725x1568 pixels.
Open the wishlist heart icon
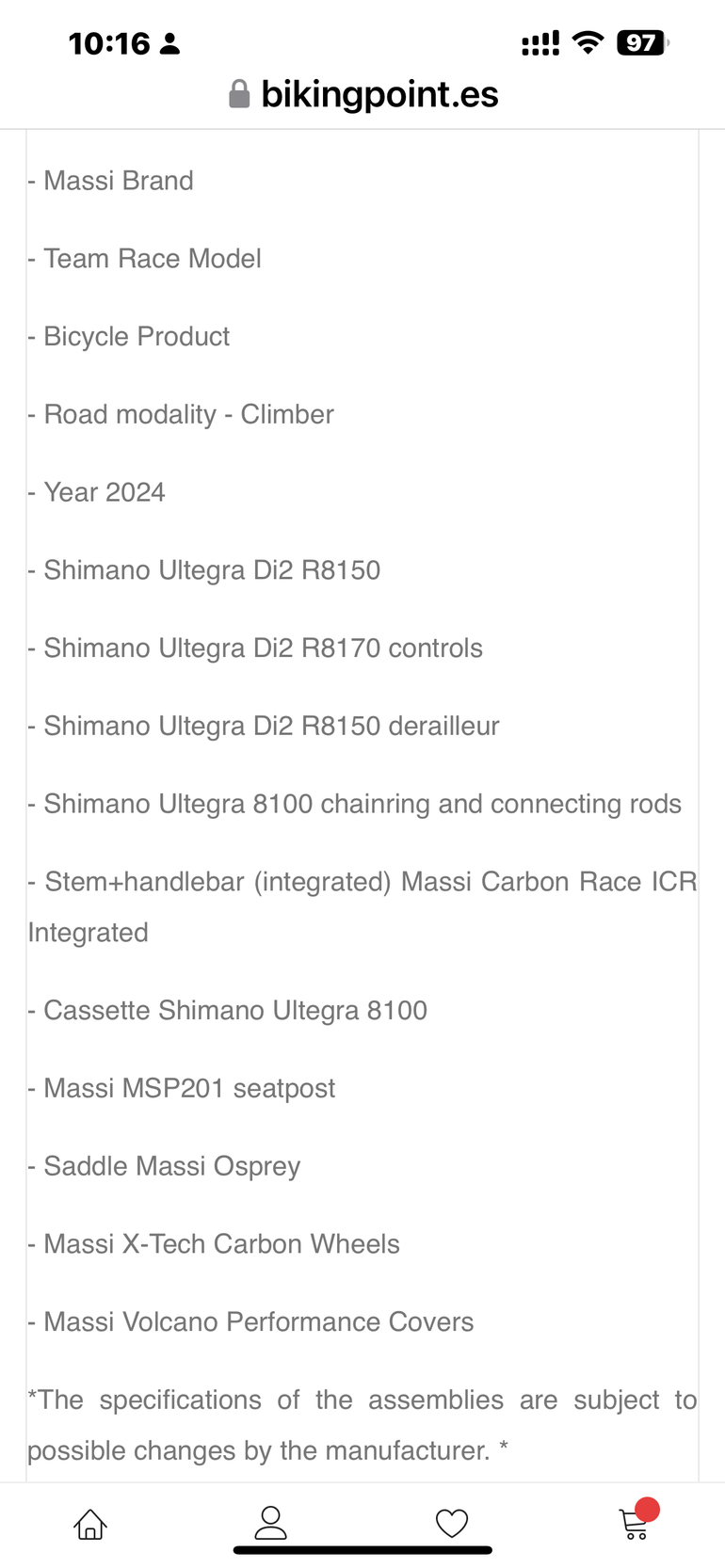(452, 1523)
